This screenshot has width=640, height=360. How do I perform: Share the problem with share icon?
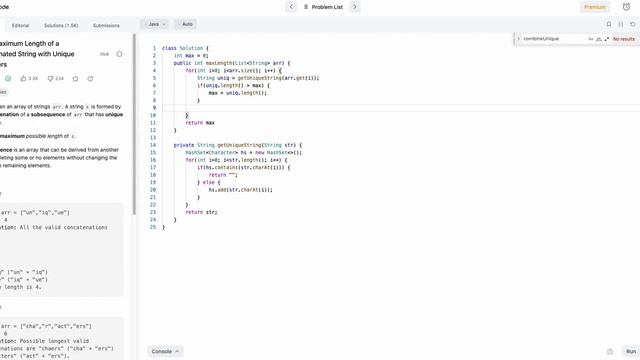pyautogui.click(x=90, y=78)
